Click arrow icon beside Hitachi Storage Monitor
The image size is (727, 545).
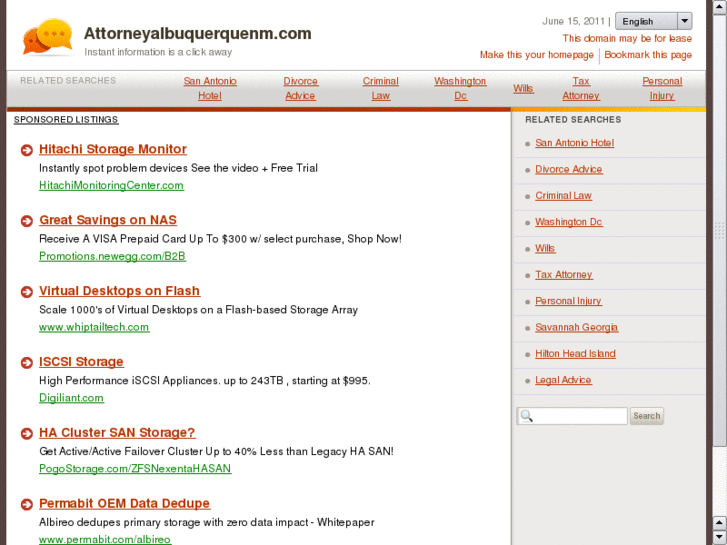click(x=27, y=150)
